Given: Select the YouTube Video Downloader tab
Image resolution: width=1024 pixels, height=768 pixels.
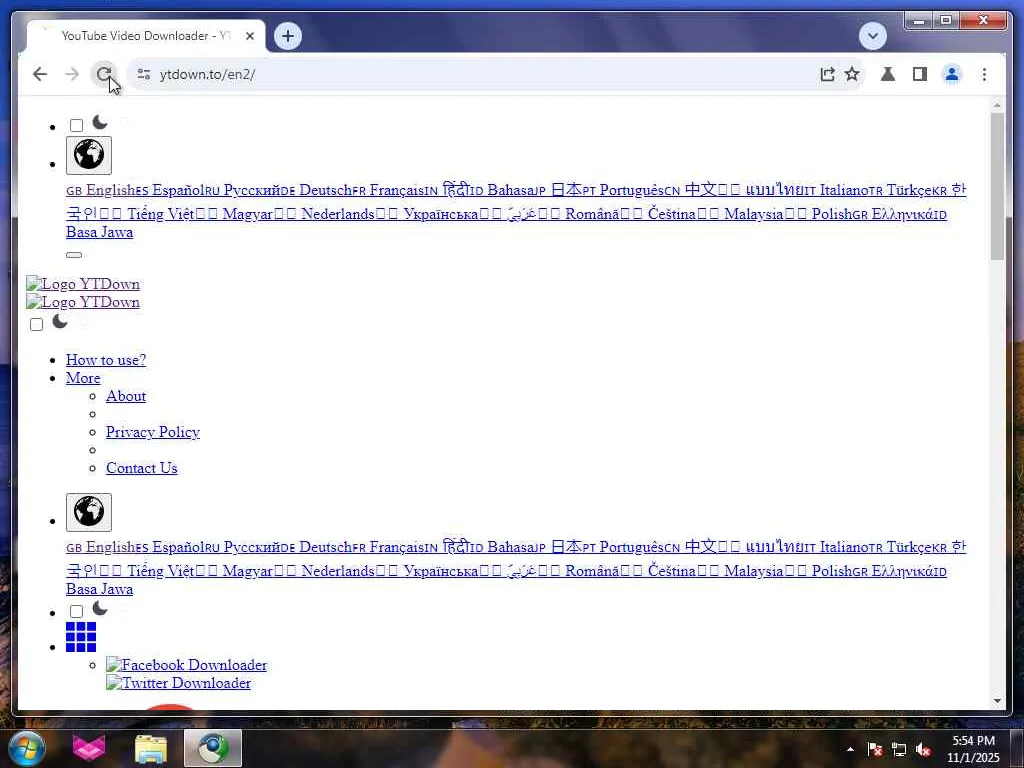Looking at the screenshot, I should [146, 36].
